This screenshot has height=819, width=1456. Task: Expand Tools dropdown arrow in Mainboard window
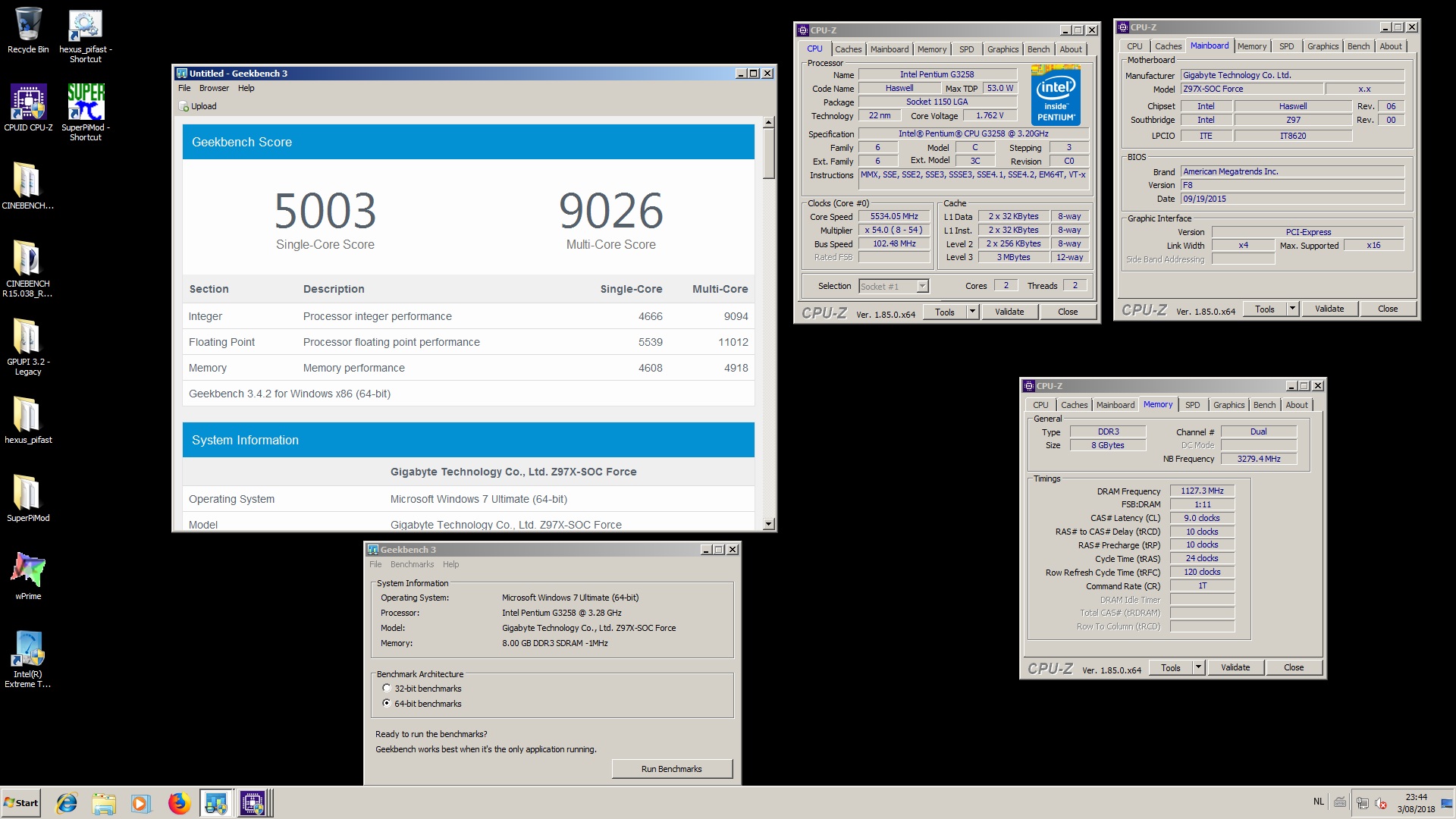point(1292,309)
